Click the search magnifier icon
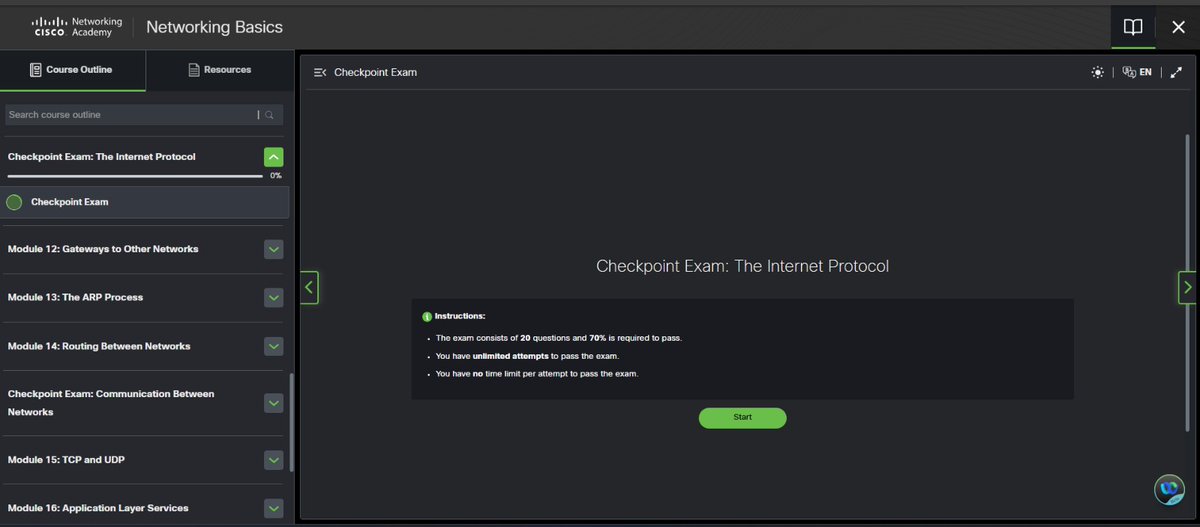Screen dimensions: 1200x527 270,115
